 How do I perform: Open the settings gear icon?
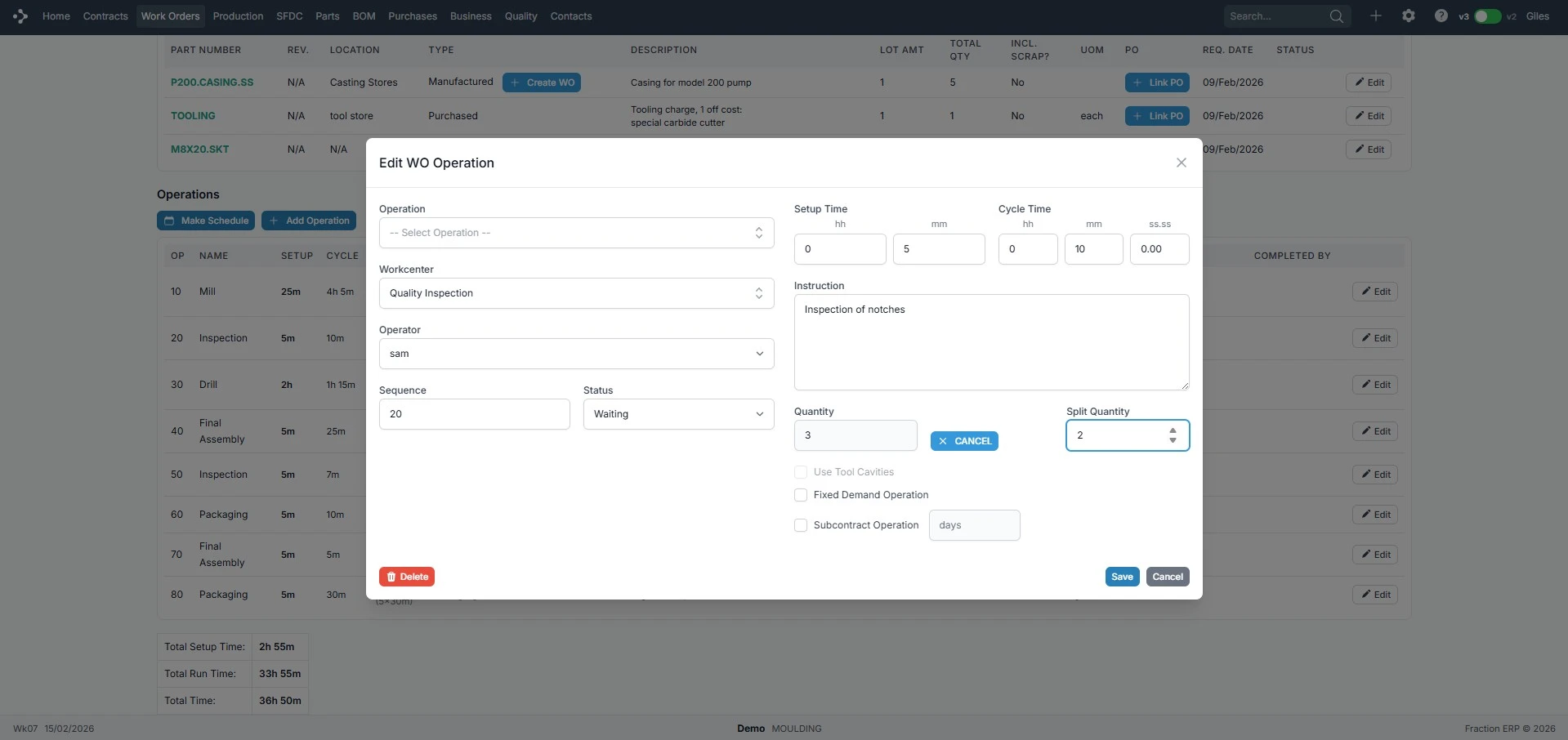pos(1409,16)
